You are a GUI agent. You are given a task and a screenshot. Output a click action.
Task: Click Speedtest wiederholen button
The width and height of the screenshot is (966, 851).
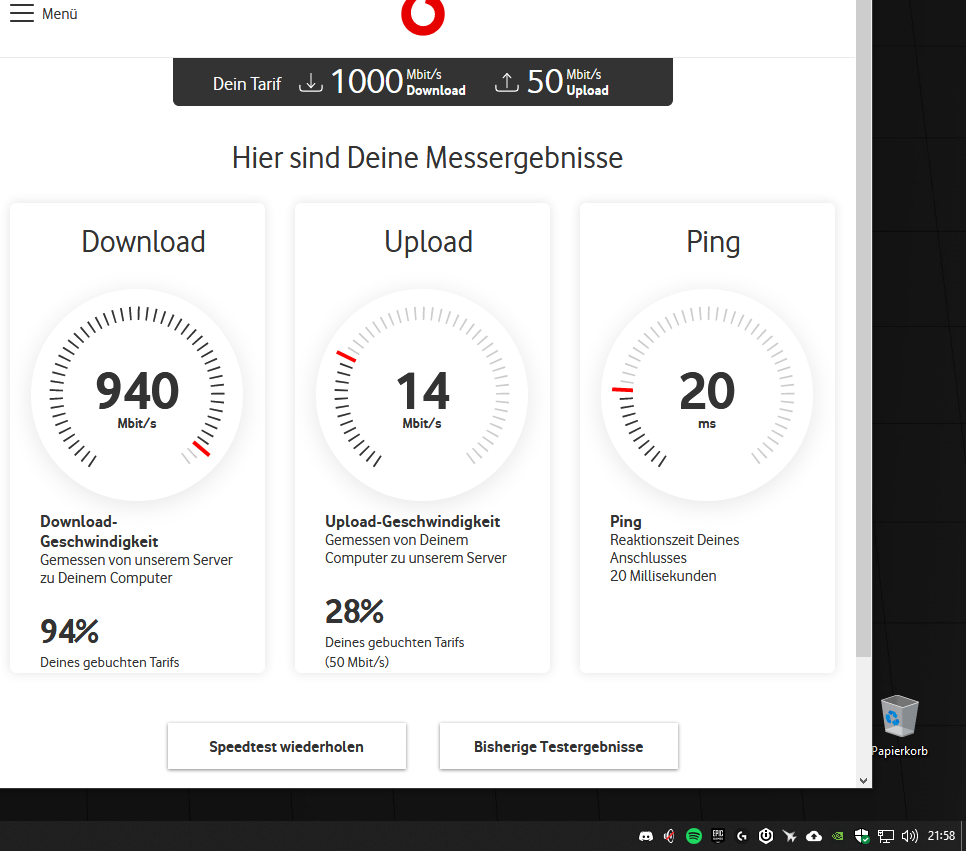(286, 746)
